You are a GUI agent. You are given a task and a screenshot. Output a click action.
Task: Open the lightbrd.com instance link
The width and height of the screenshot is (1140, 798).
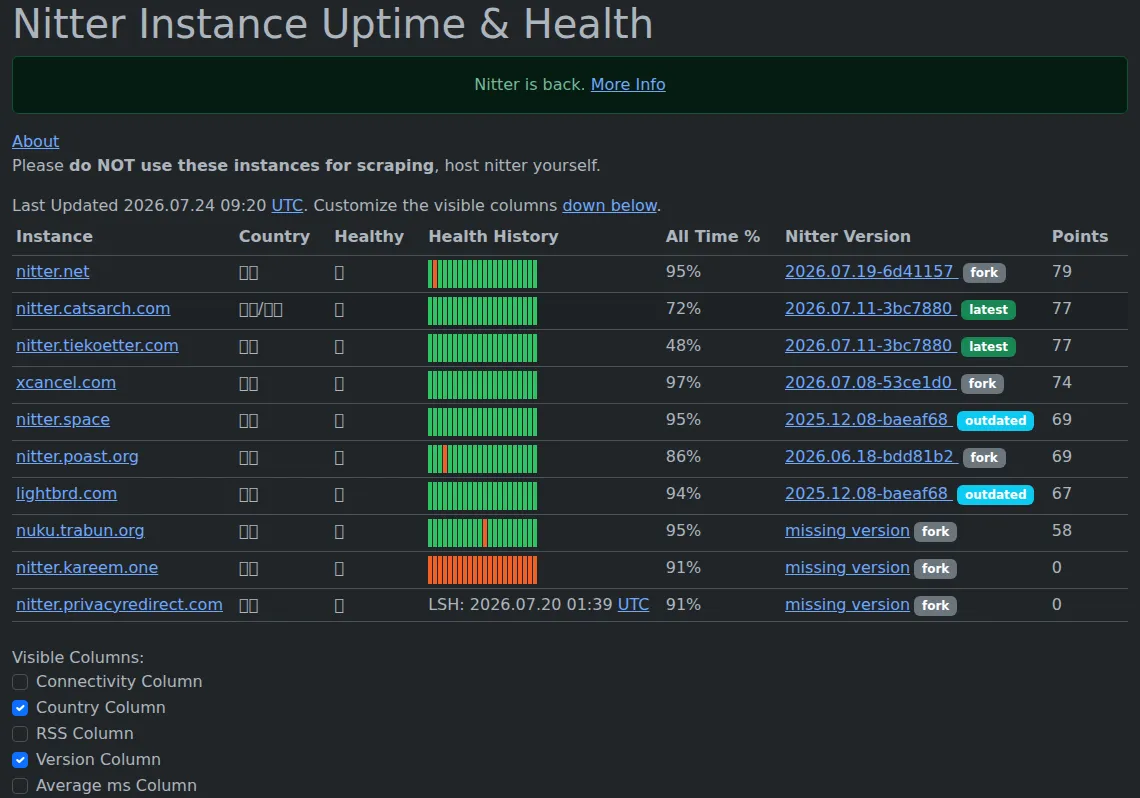click(x=66, y=493)
